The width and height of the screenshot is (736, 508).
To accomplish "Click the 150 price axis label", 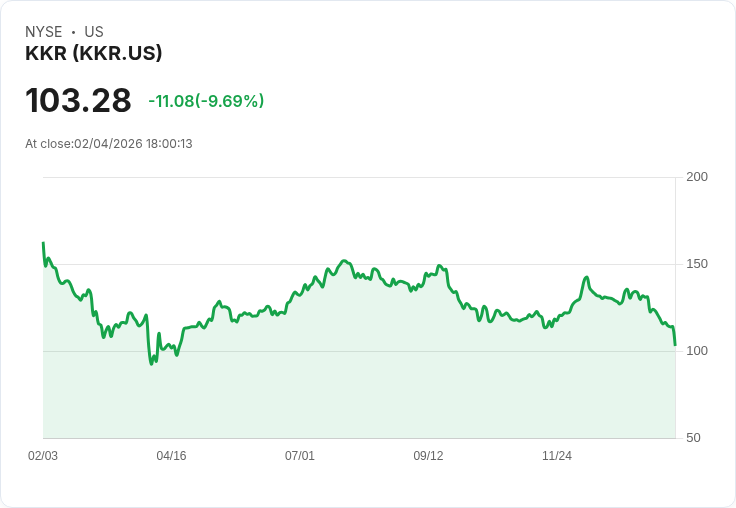I will point(697,264).
